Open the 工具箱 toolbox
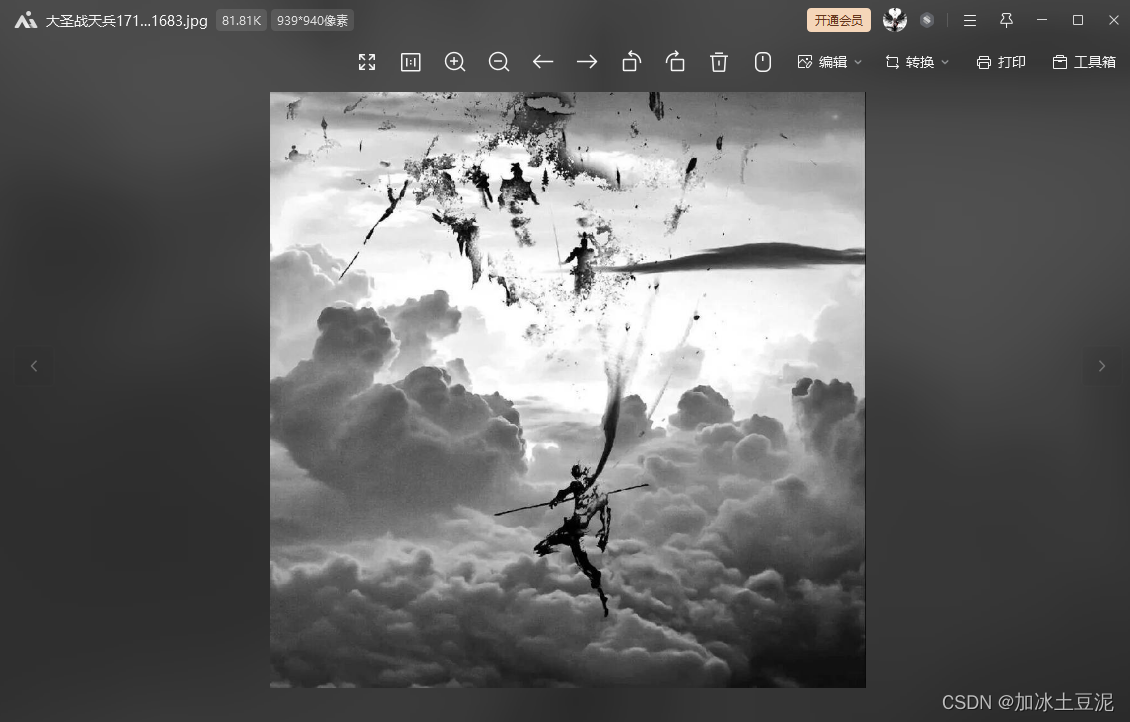 pos(1084,62)
